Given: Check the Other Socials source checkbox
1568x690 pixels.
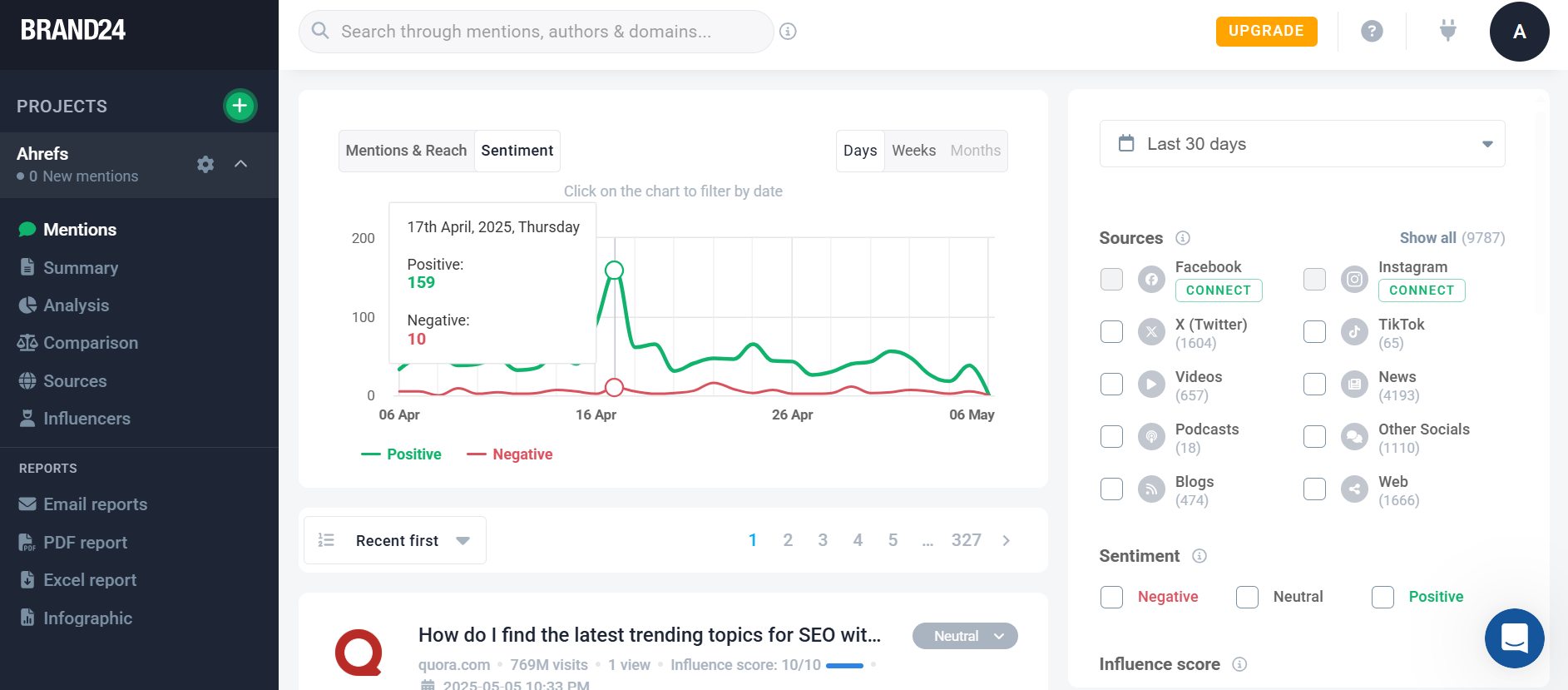Looking at the screenshot, I should coord(1314,437).
